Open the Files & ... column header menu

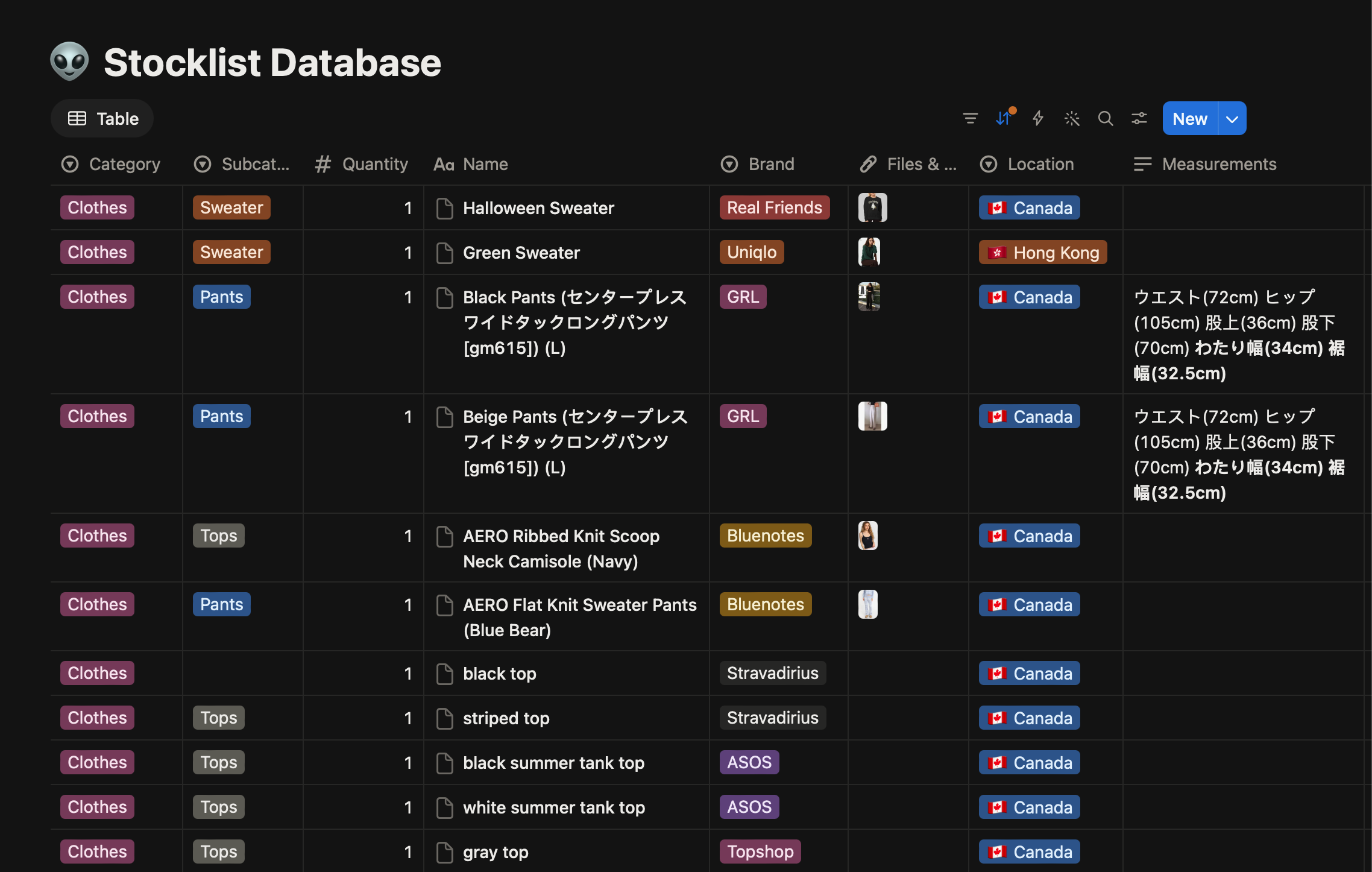pos(908,164)
